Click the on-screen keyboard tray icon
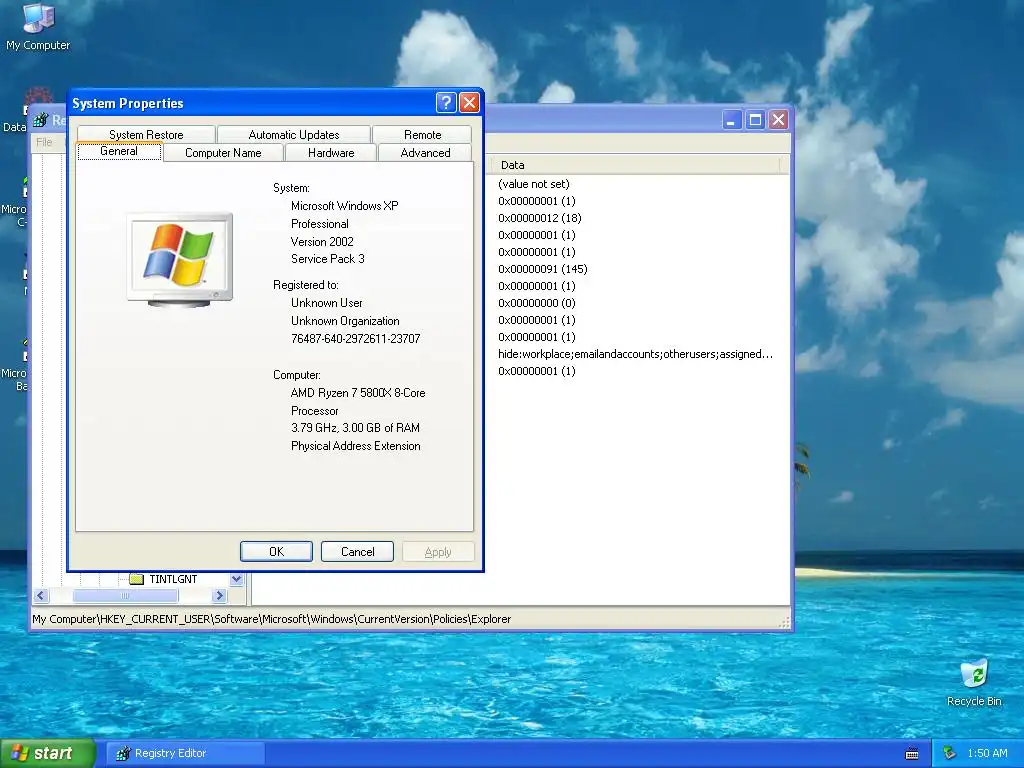 (912, 754)
